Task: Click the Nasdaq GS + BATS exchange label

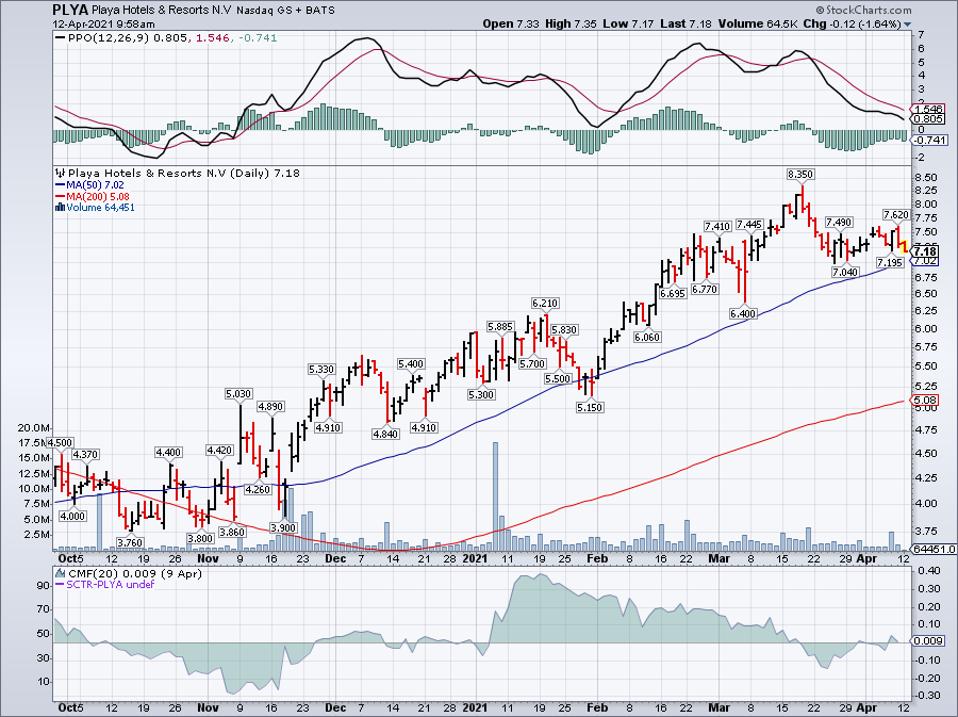Action: (x=285, y=10)
